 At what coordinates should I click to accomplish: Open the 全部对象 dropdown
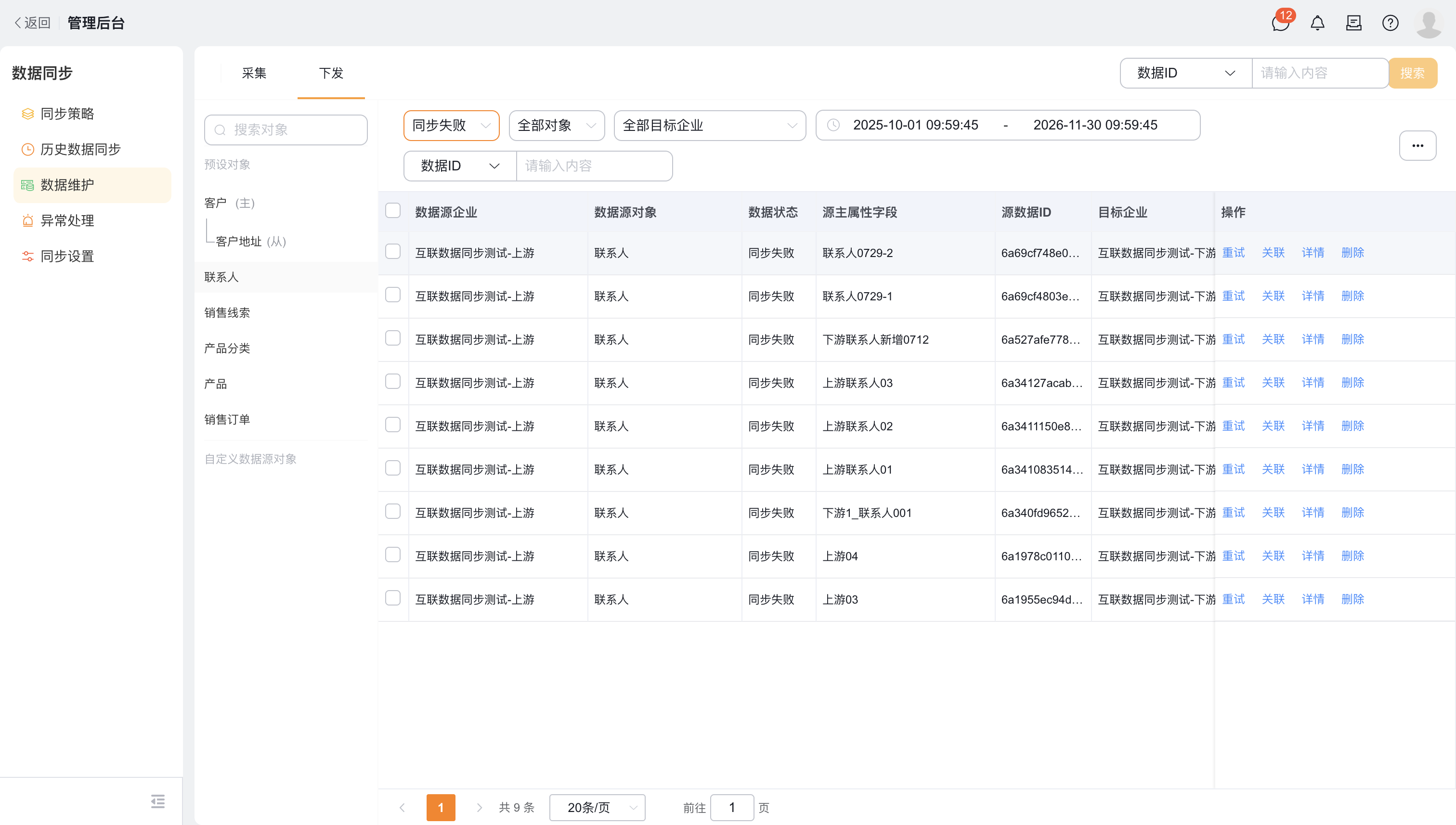tap(557, 125)
